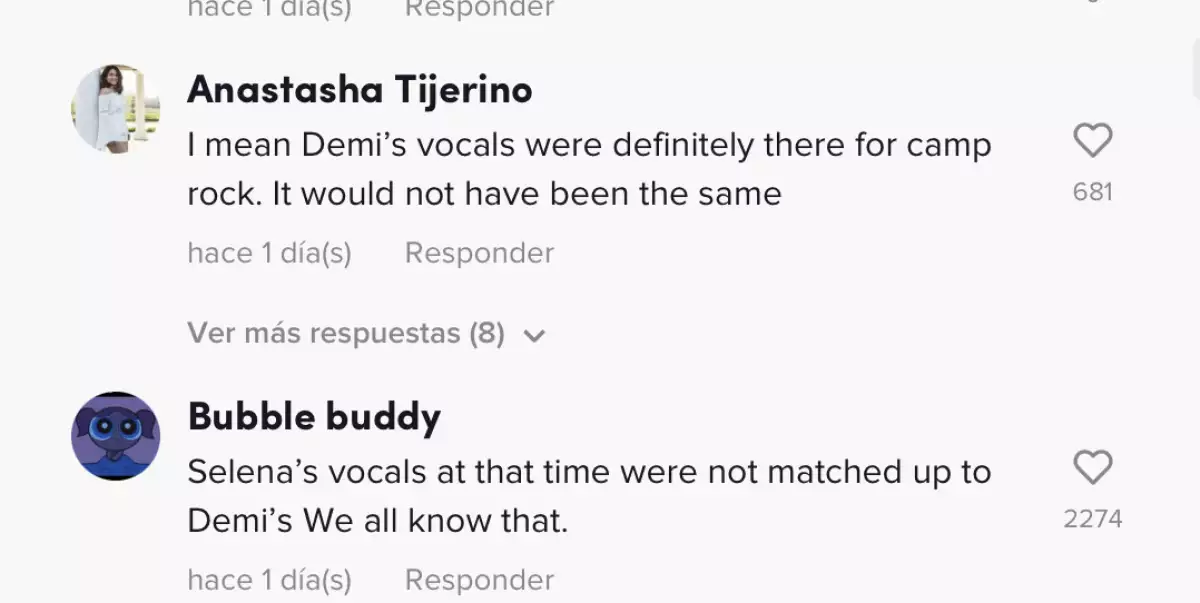1200x603 pixels.
Task: Click the cut-off timestamp at the very top
Action: click(269, 9)
